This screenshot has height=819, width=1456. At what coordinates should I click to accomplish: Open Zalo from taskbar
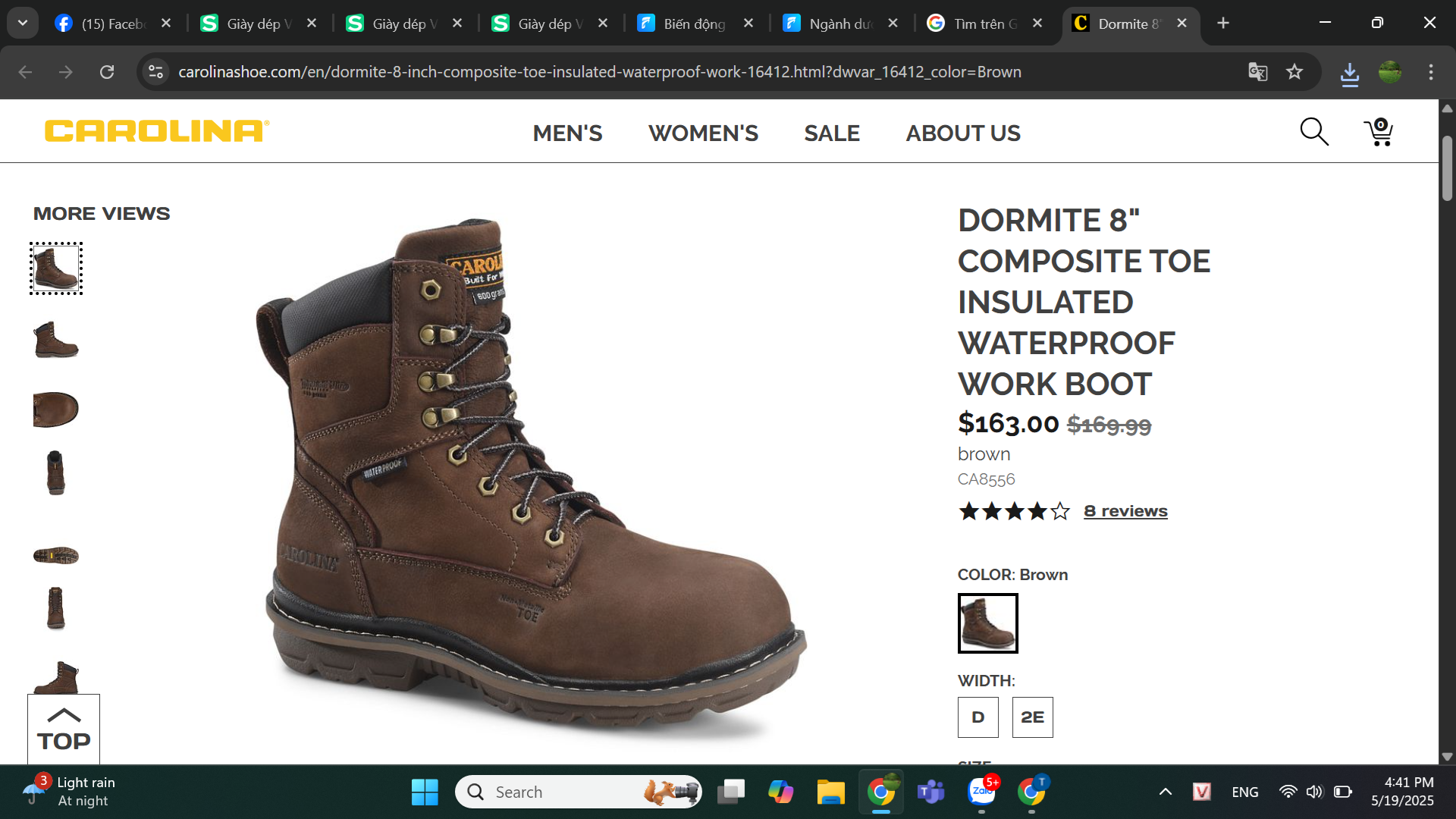click(x=983, y=792)
